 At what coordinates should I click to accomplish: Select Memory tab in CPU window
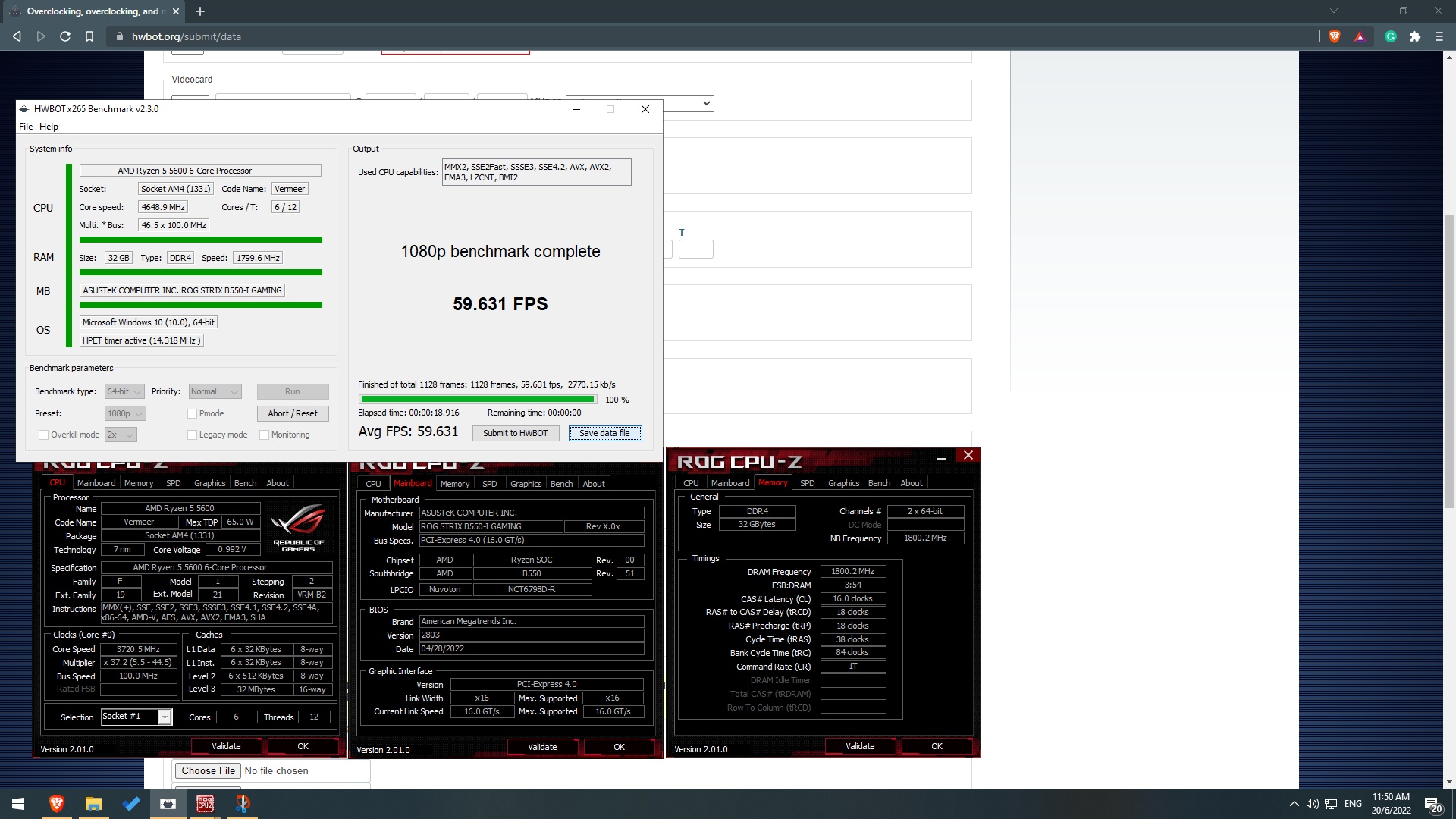coord(139,483)
